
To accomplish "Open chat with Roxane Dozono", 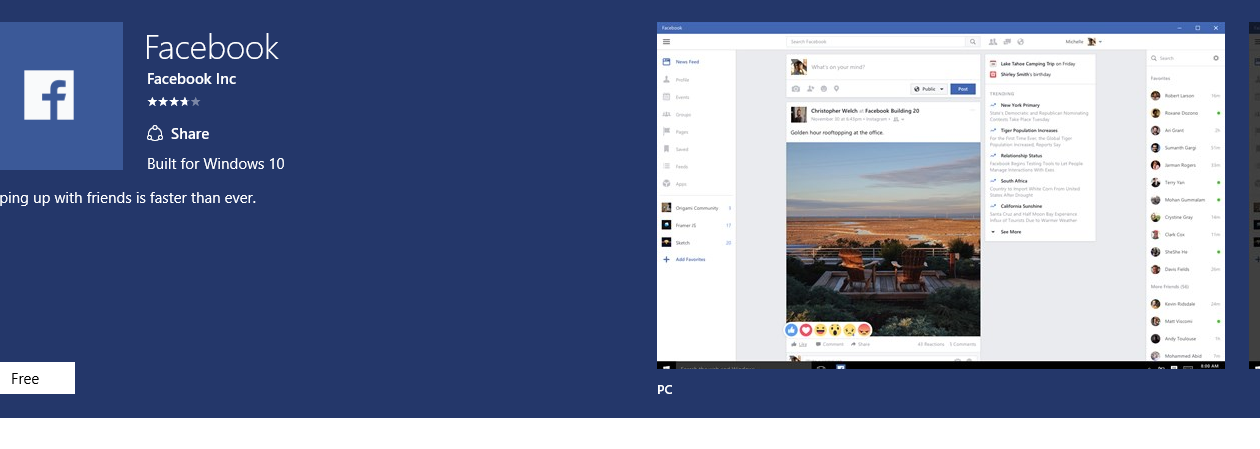I will click(x=1186, y=113).
